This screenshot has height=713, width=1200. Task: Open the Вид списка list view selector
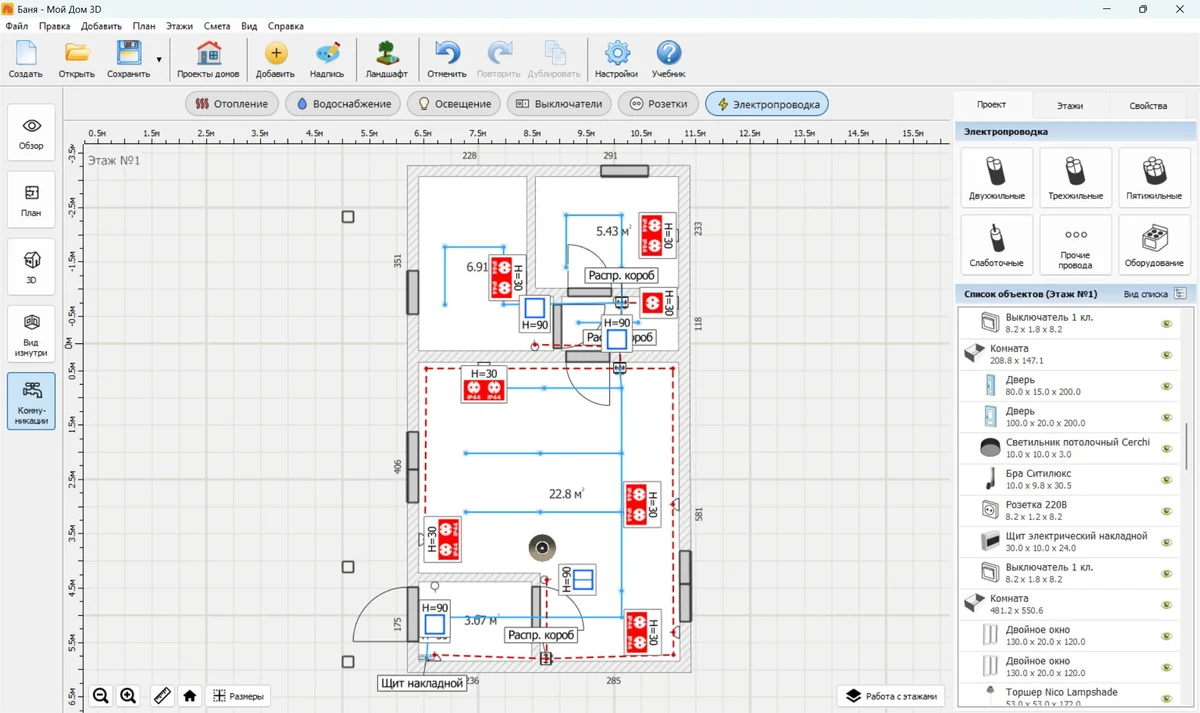(1180, 294)
